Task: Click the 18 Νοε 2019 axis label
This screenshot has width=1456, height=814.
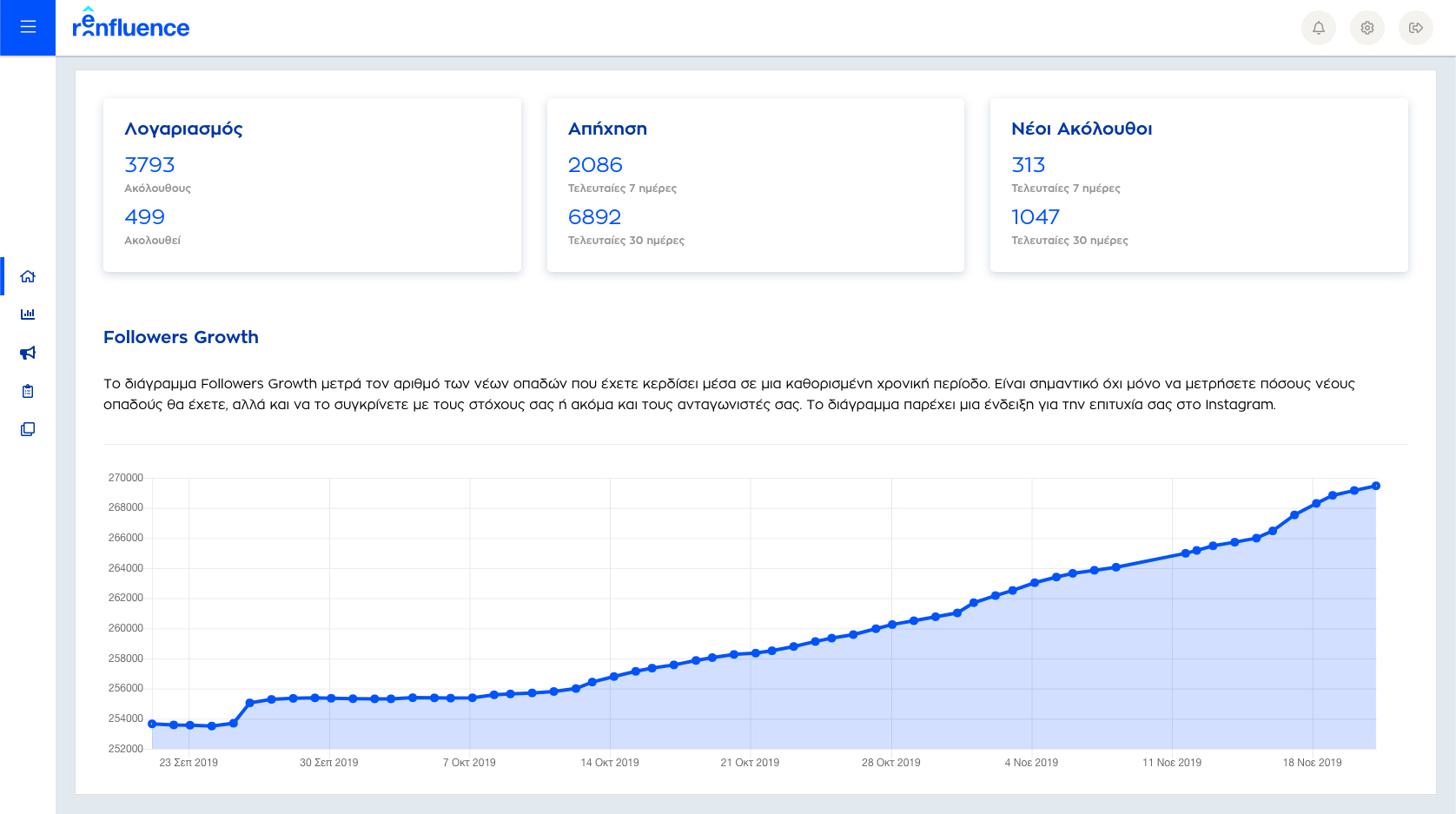Action: coord(1312,763)
